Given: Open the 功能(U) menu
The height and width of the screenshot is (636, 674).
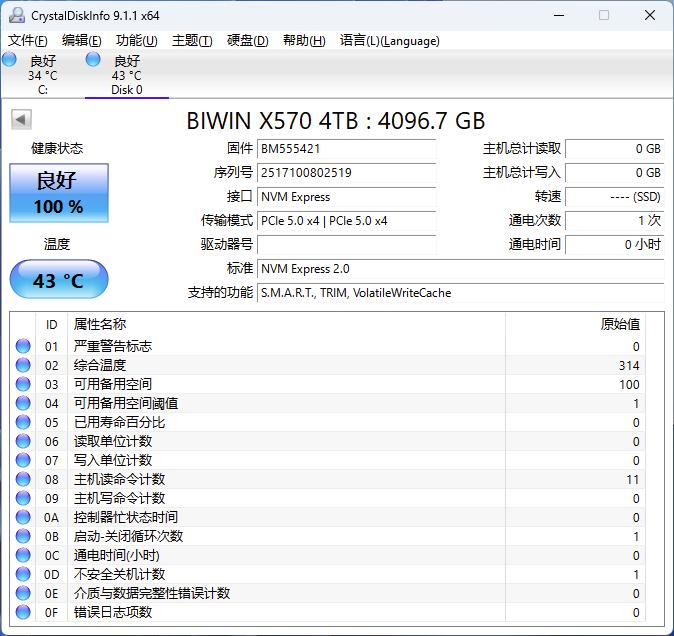Looking at the screenshot, I should click(137, 40).
